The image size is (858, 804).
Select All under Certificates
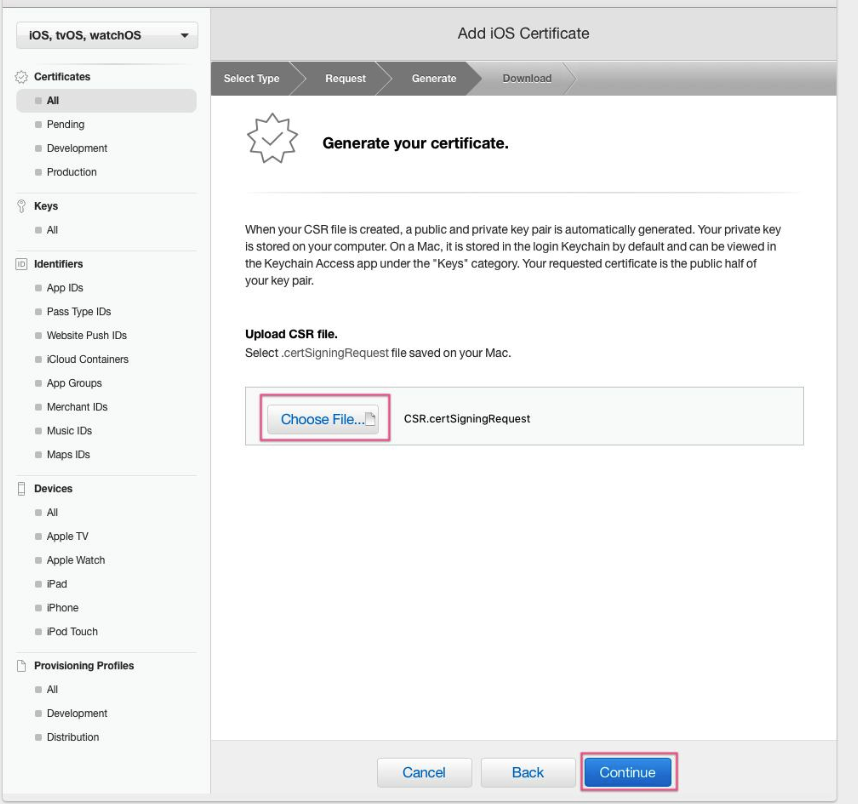pos(107,101)
